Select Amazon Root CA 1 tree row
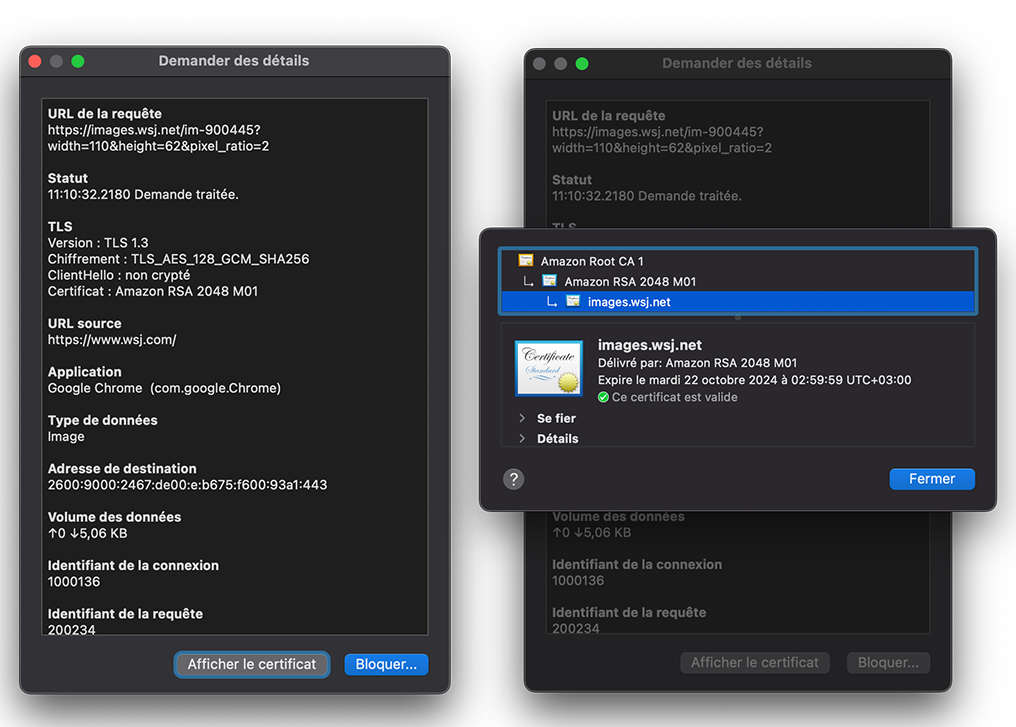This screenshot has height=727, width=1016. click(x=737, y=261)
